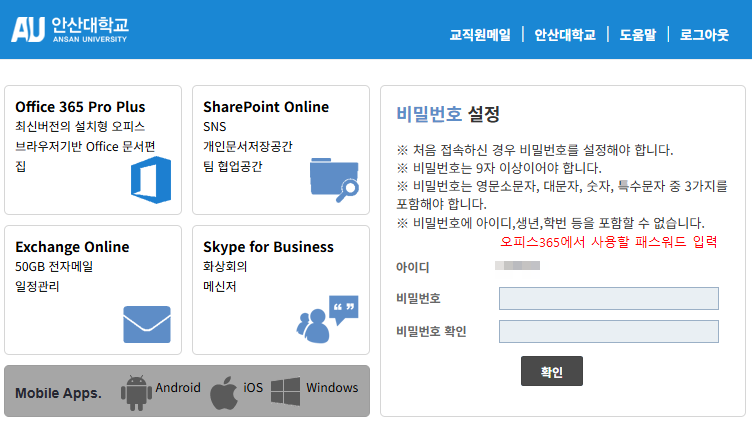The image size is (752, 422).
Task: Focus the 비밀번호 확인 confirmation field
Action: coord(608,331)
